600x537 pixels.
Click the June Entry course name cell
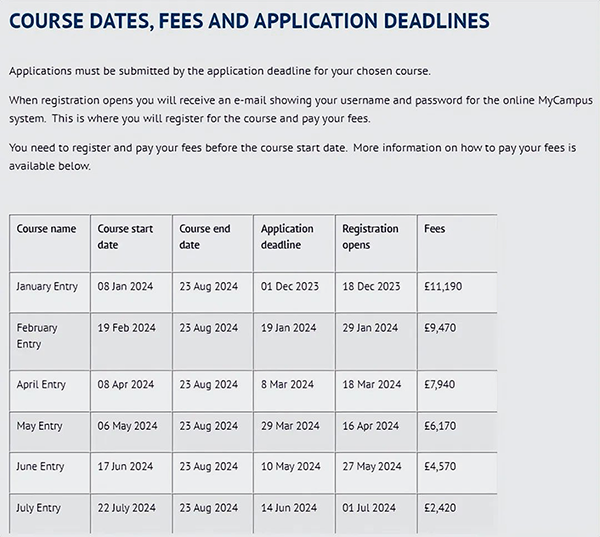(41, 466)
